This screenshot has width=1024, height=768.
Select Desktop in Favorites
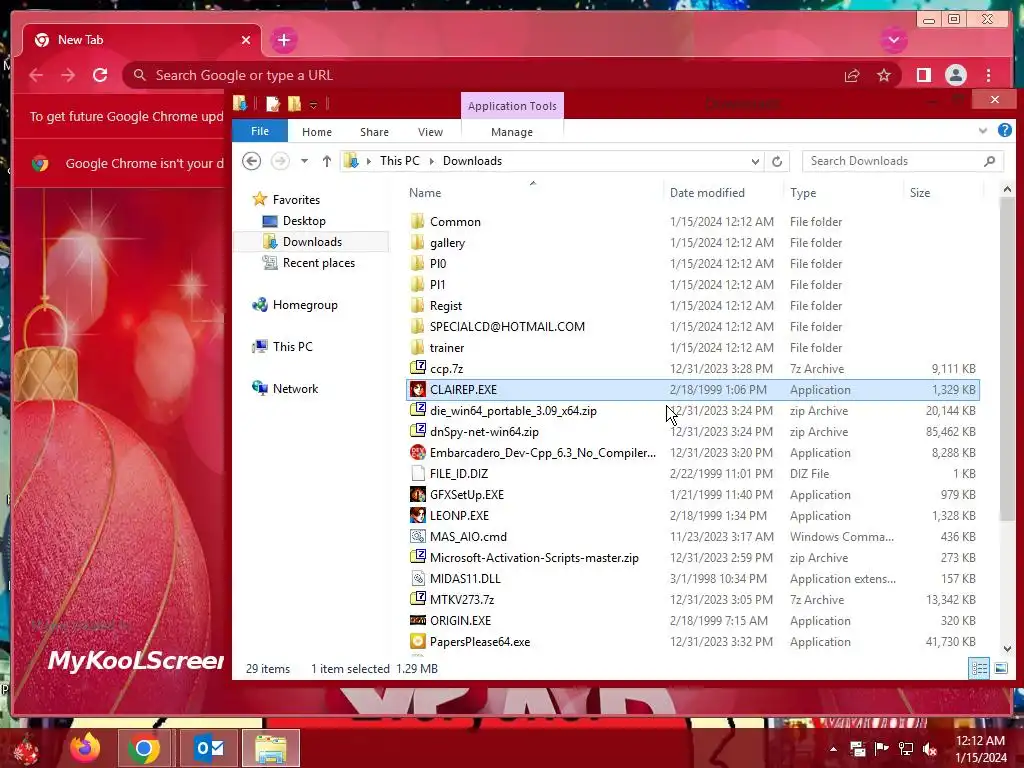click(304, 221)
